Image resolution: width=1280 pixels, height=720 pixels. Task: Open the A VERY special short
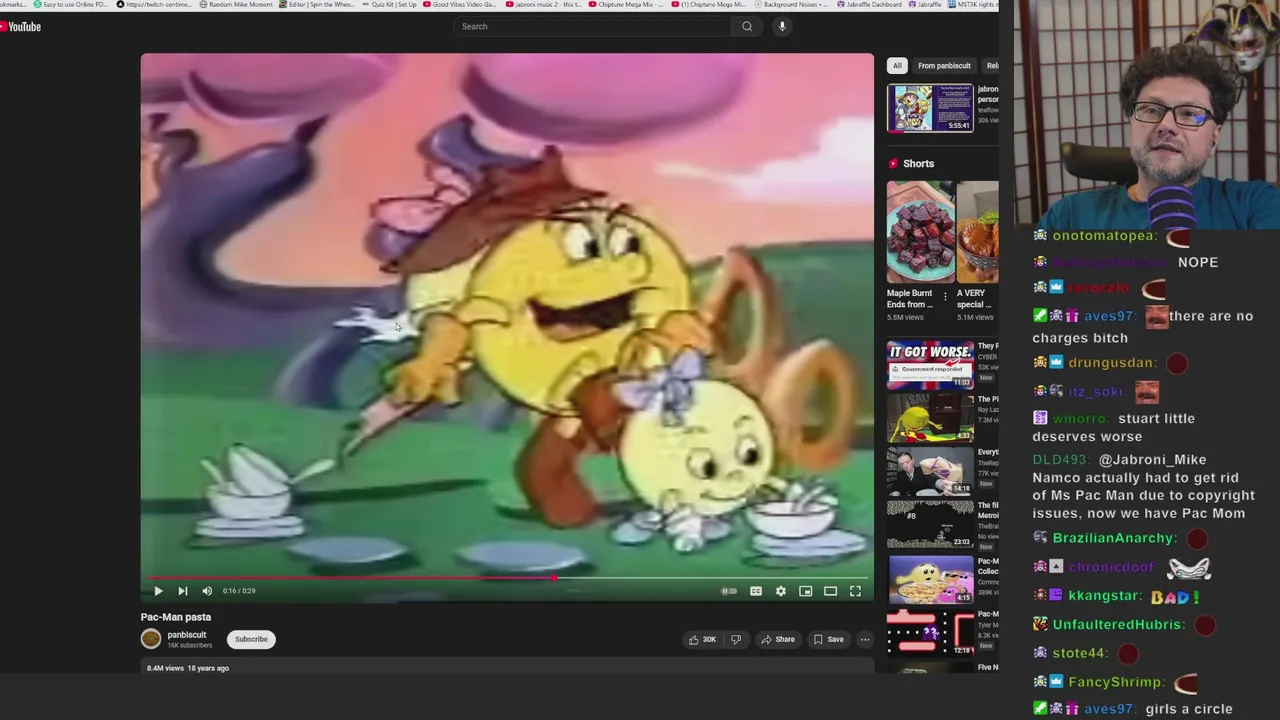coord(977,232)
